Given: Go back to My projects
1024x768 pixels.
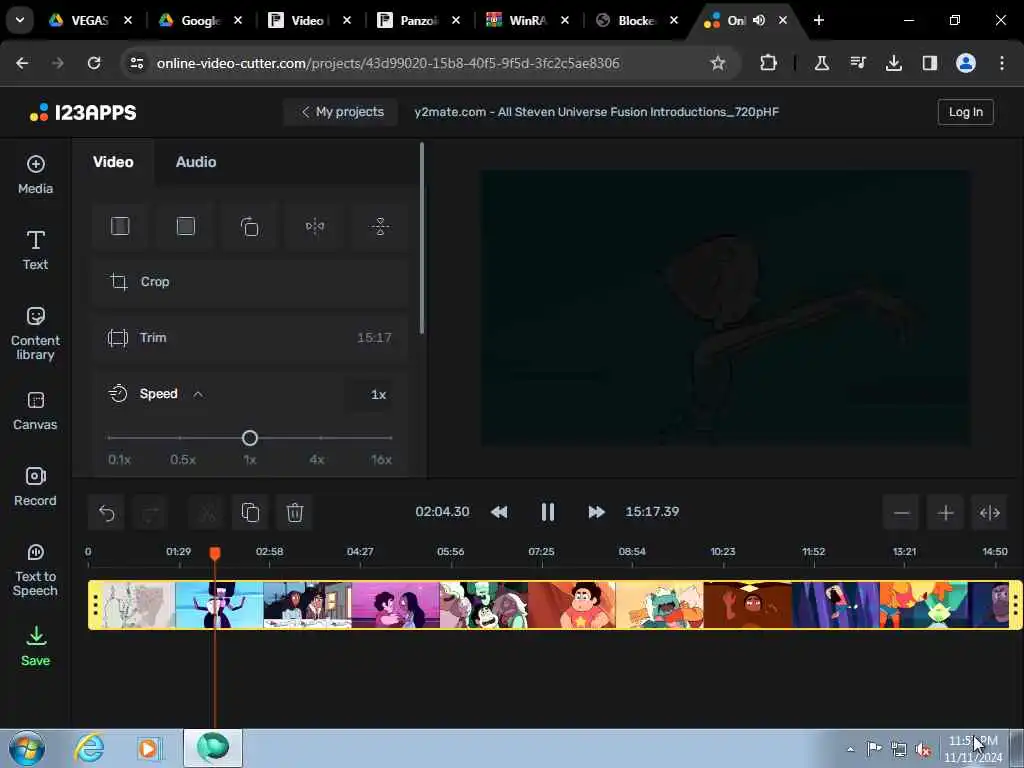Looking at the screenshot, I should (341, 112).
